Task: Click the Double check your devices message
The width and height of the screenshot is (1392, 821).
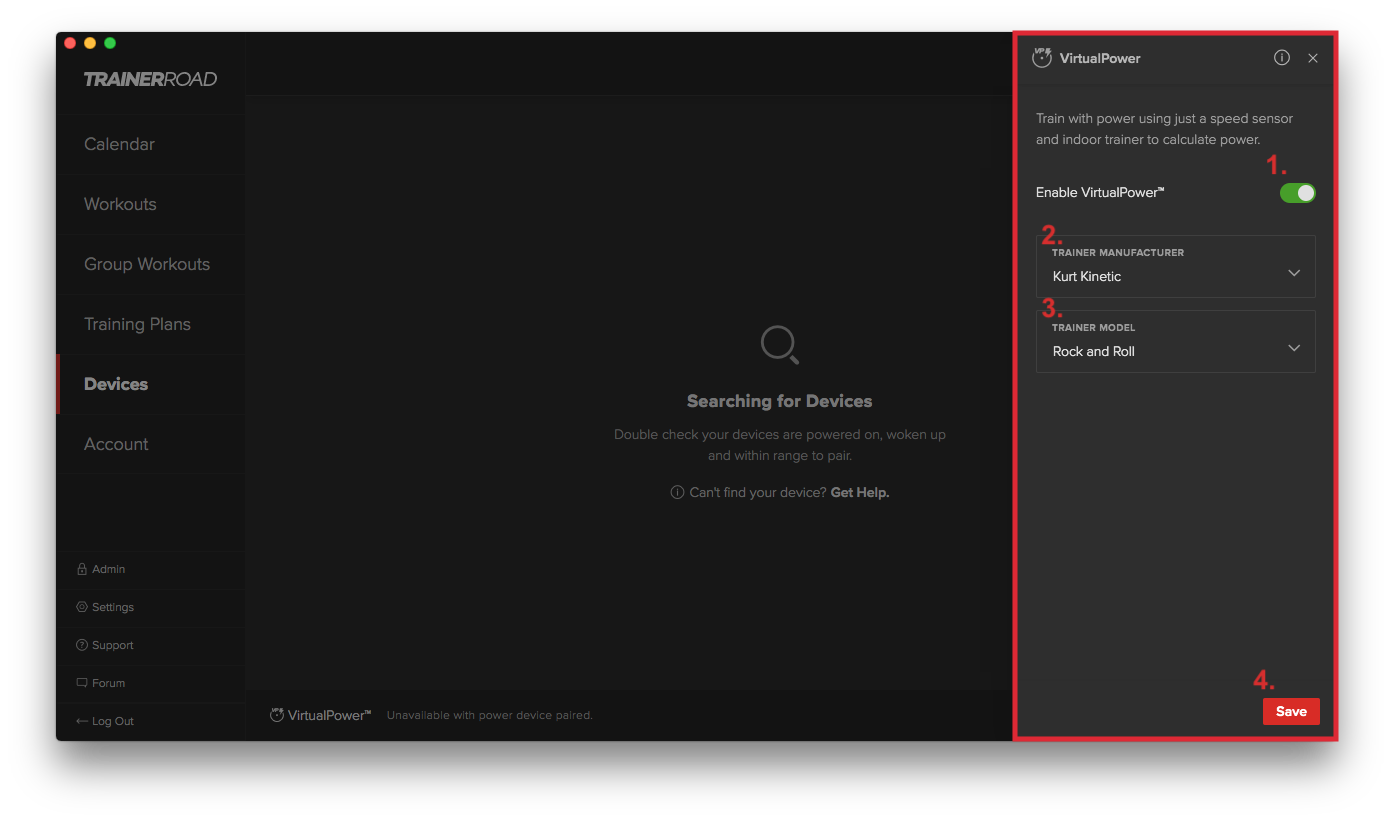Action: tap(780, 445)
